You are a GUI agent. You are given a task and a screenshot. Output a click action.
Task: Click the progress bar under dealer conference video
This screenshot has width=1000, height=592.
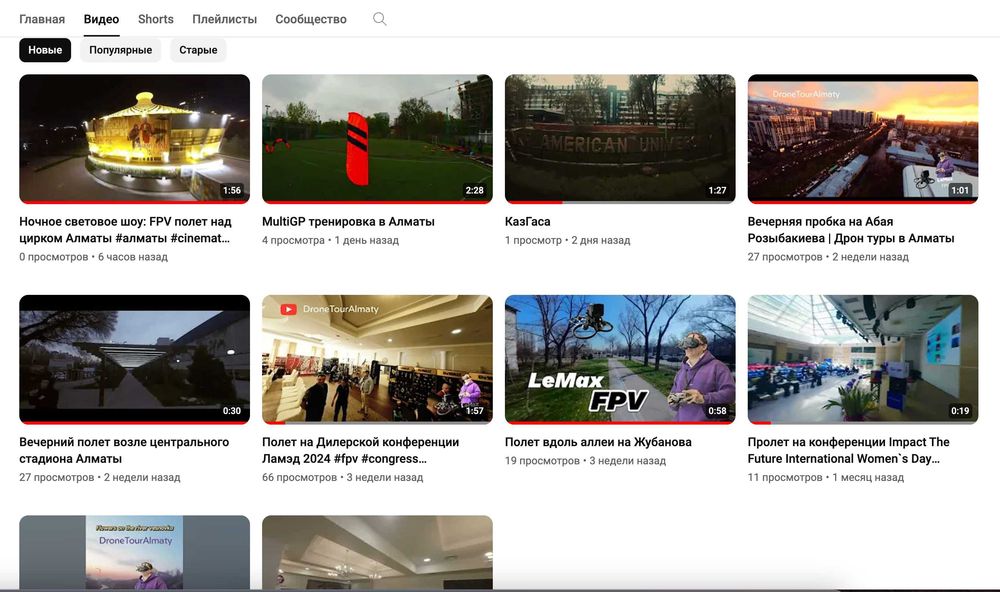(378, 422)
